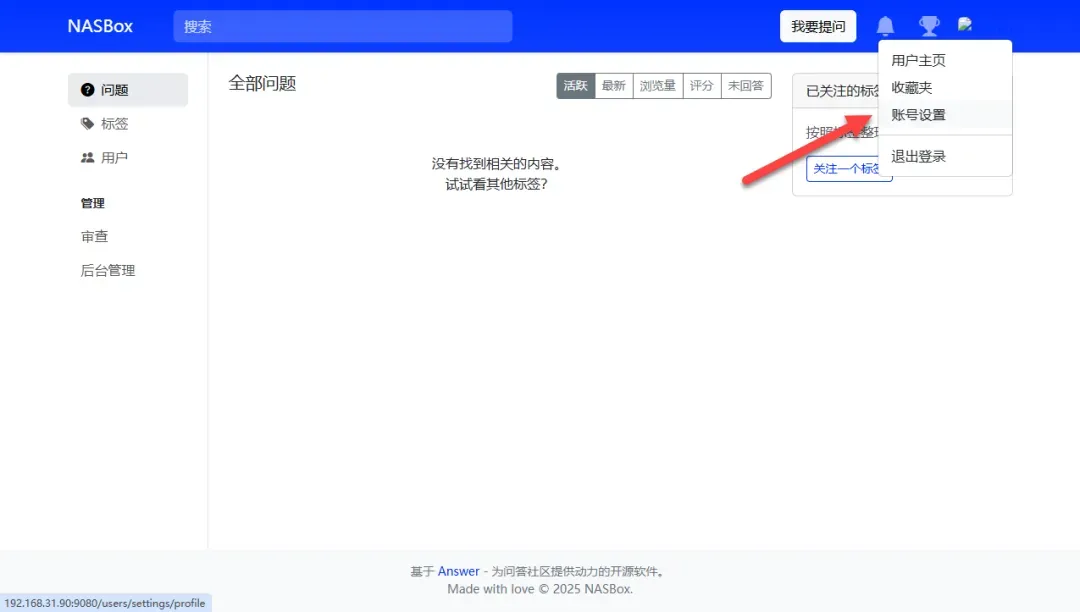
Task: Sort questions by 评分
Action: click(x=702, y=86)
